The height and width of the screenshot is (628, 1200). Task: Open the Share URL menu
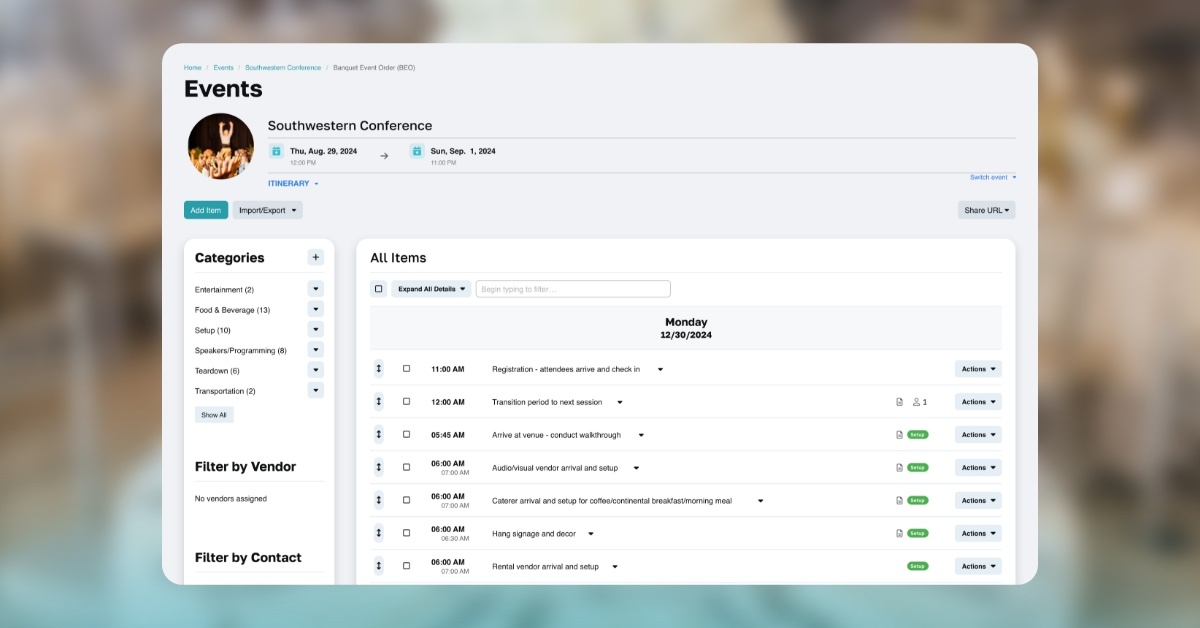click(986, 210)
